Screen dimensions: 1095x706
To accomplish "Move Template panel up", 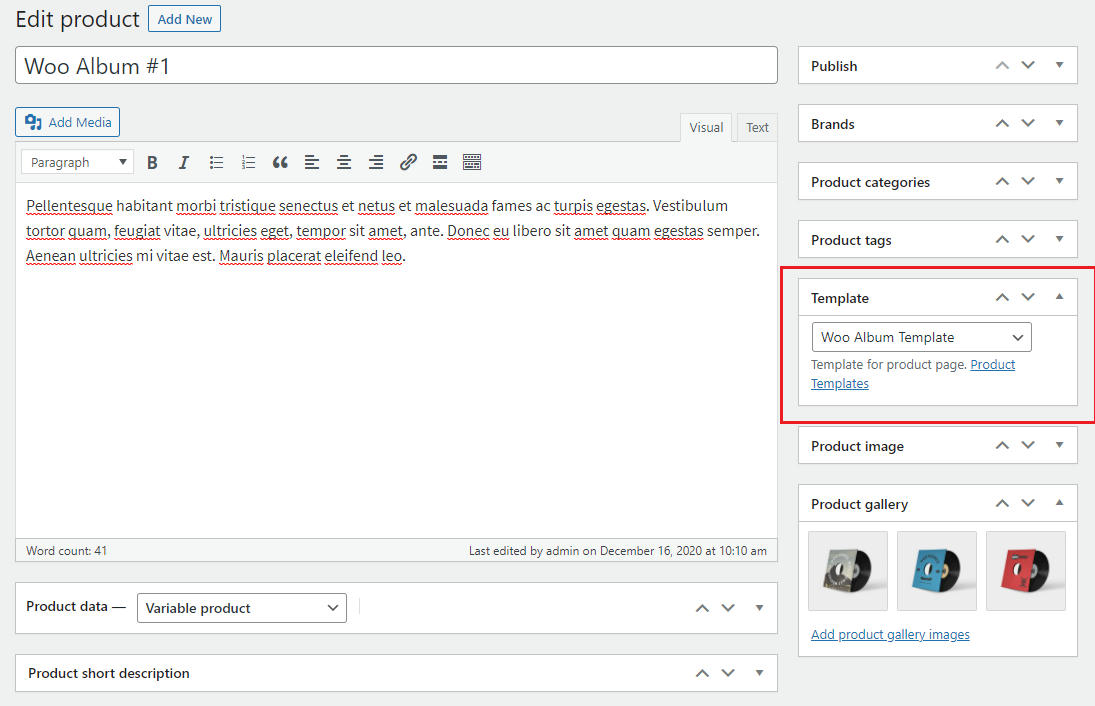I will click(1002, 297).
